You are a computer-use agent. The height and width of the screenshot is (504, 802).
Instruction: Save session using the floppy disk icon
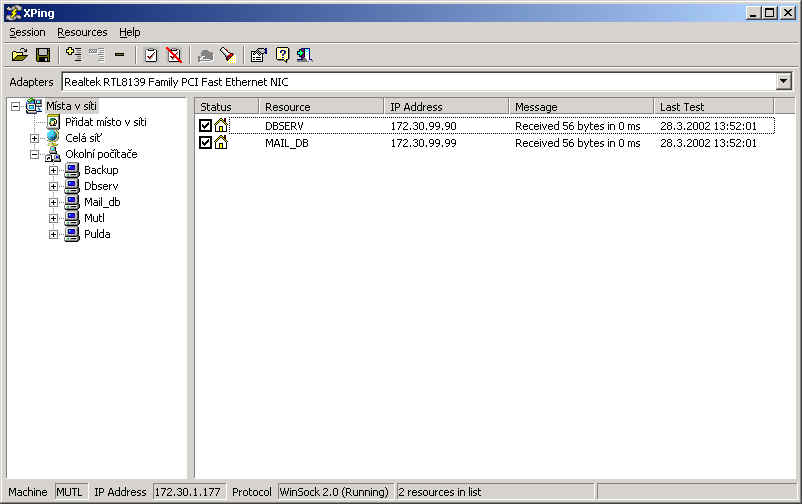point(43,55)
